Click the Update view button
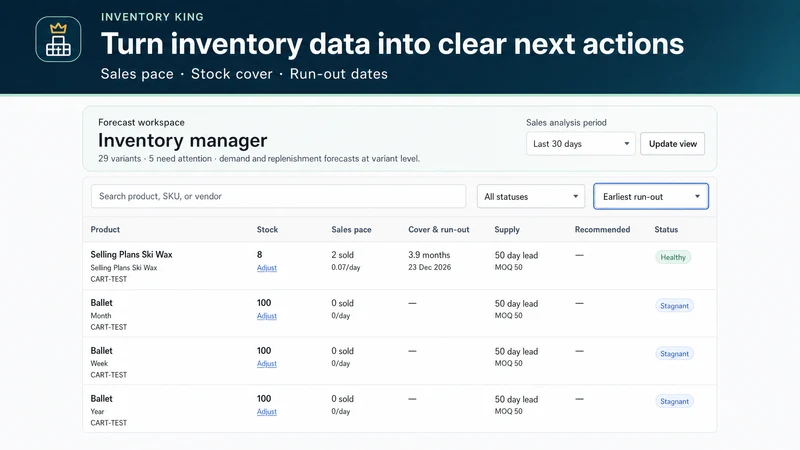Viewport: 800px width, 450px height. pyautogui.click(x=672, y=144)
